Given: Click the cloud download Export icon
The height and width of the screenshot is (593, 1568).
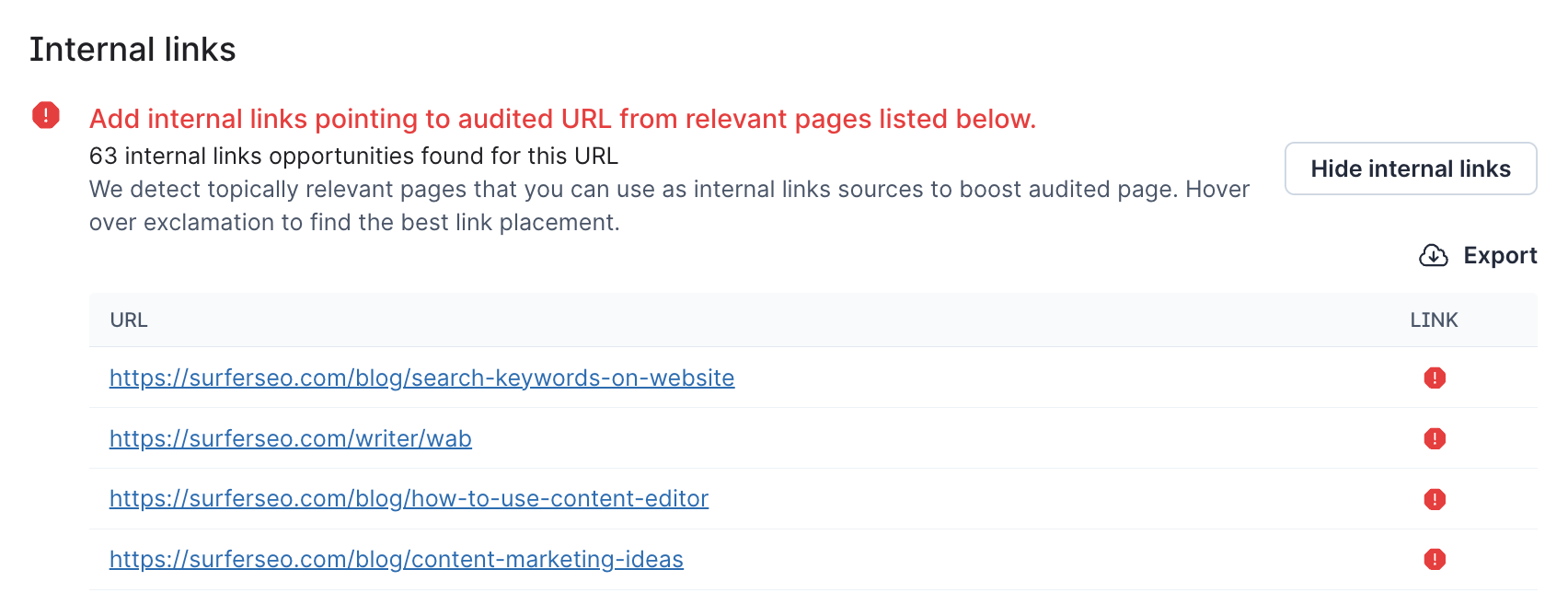Looking at the screenshot, I should pos(1433,255).
